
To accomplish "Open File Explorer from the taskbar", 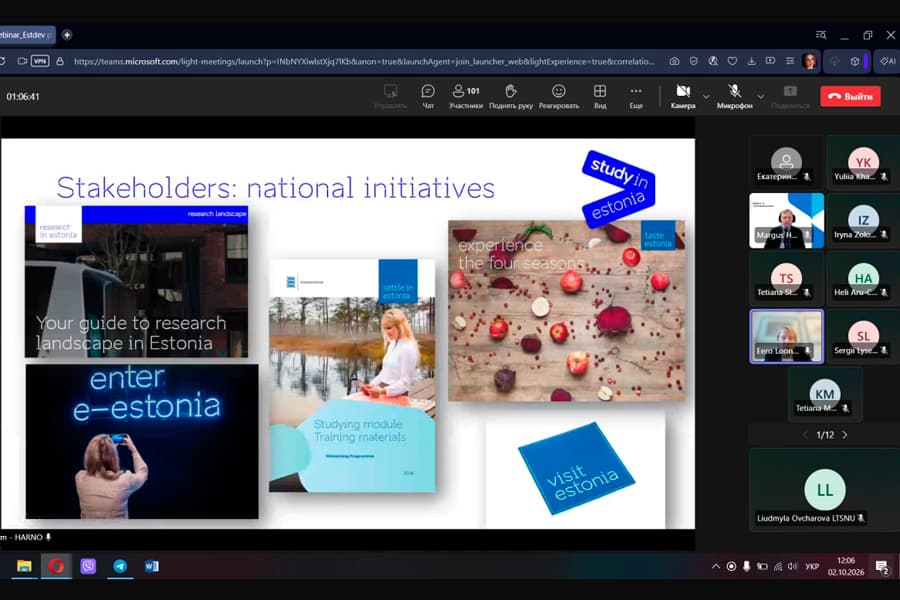I will pos(24,566).
